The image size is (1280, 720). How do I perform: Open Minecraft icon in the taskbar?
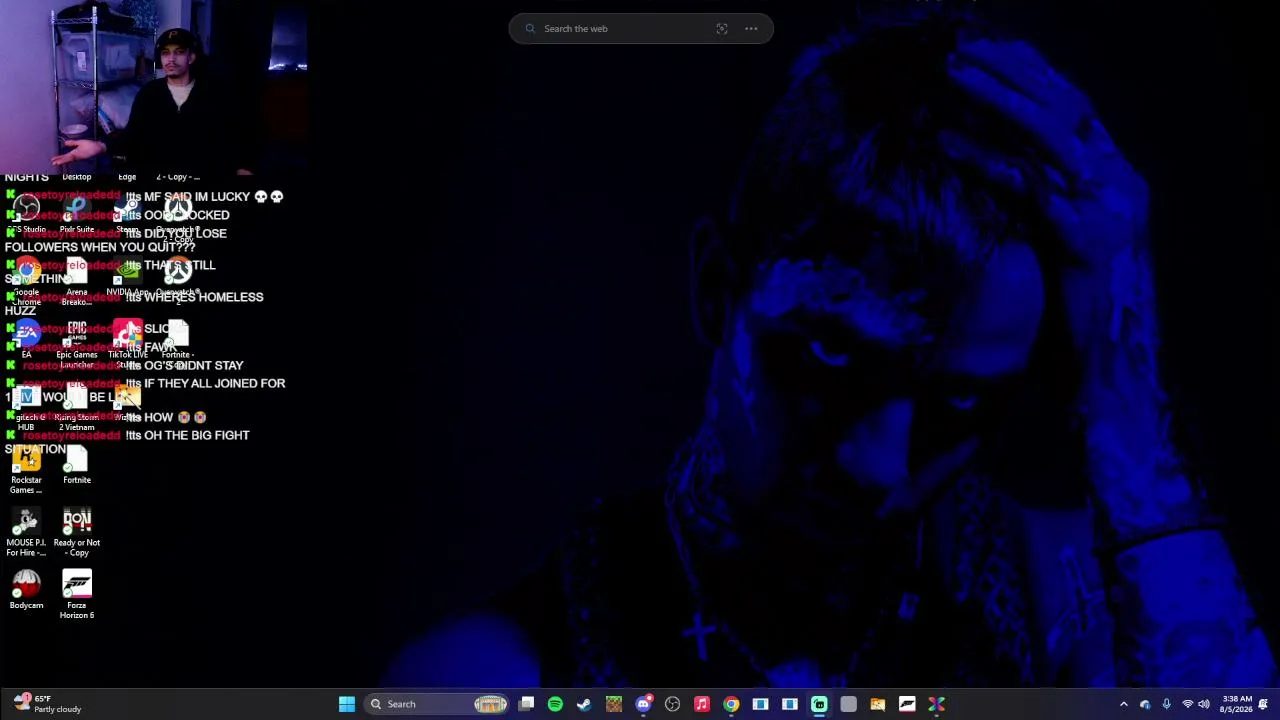613,704
